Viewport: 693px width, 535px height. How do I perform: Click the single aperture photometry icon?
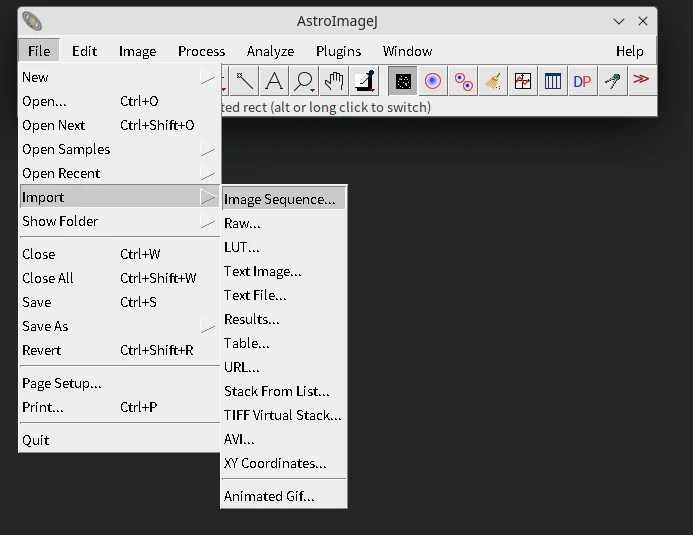[x=433, y=81]
